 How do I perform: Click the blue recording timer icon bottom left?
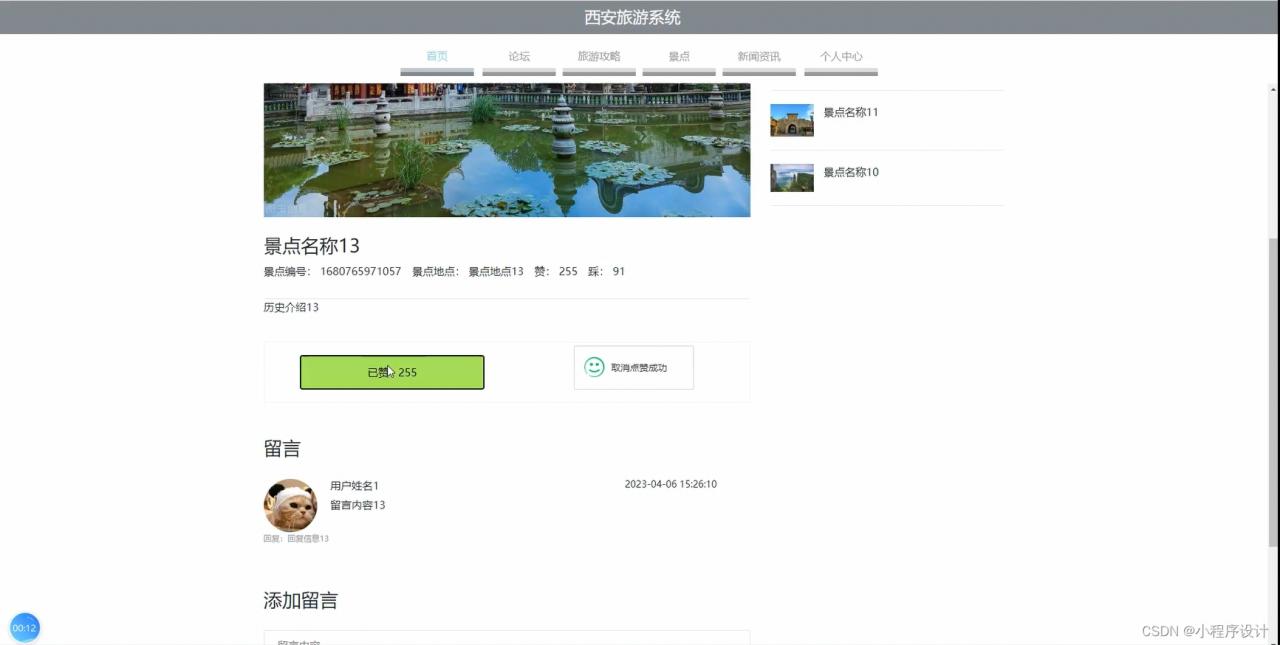pos(24,627)
